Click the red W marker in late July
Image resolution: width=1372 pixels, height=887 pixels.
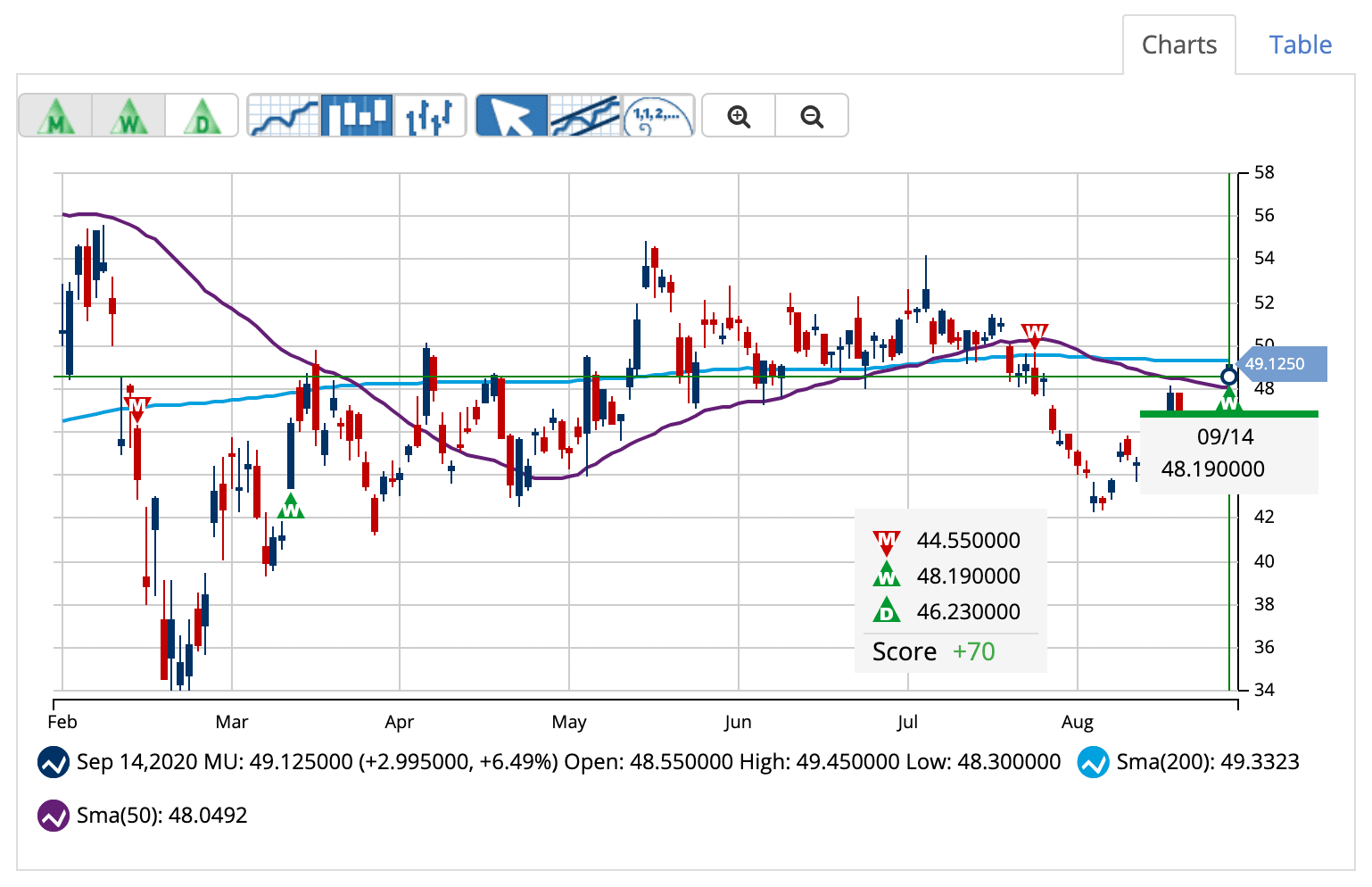point(1034,336)
